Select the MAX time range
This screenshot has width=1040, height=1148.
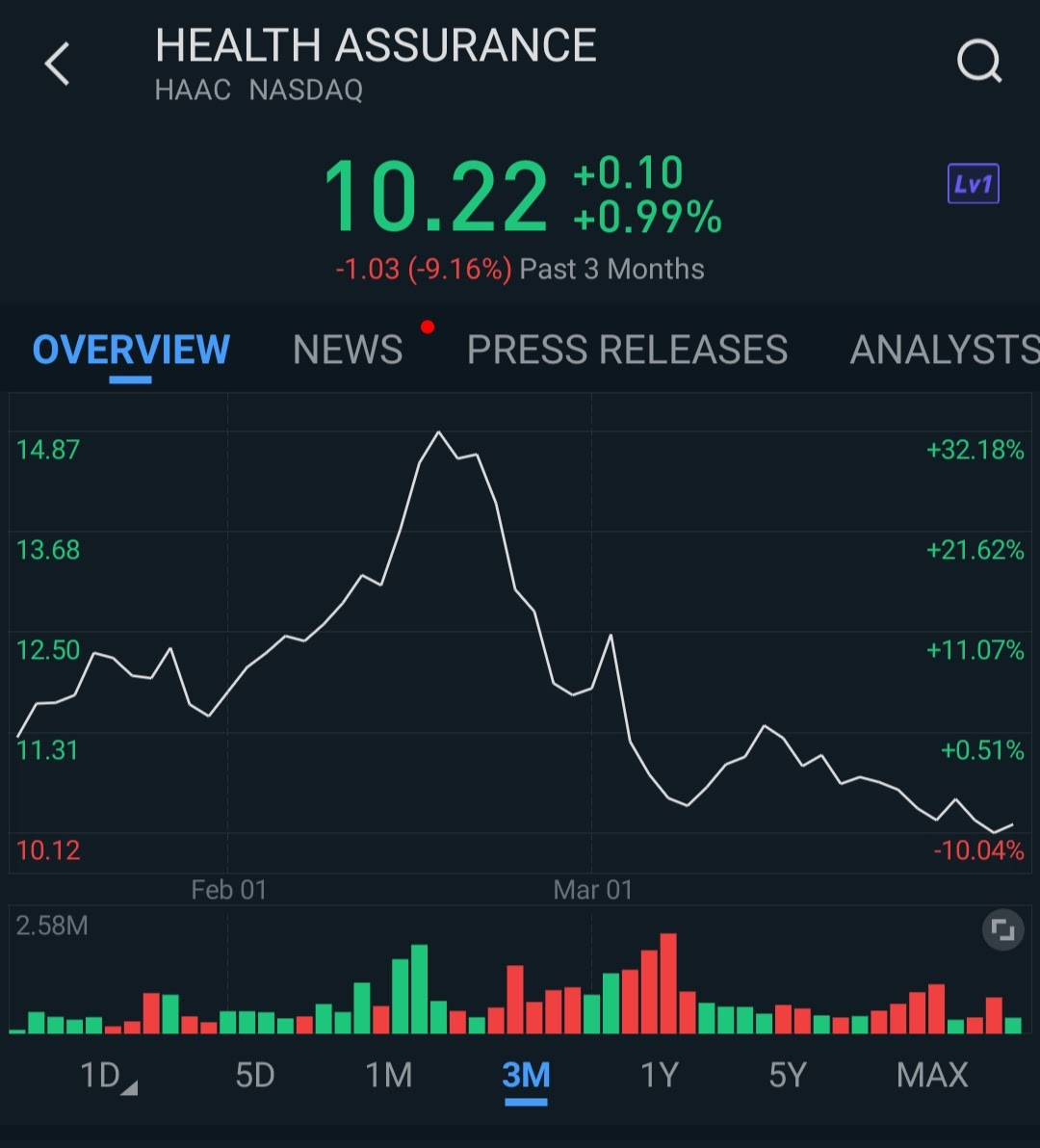[932, 1076]
